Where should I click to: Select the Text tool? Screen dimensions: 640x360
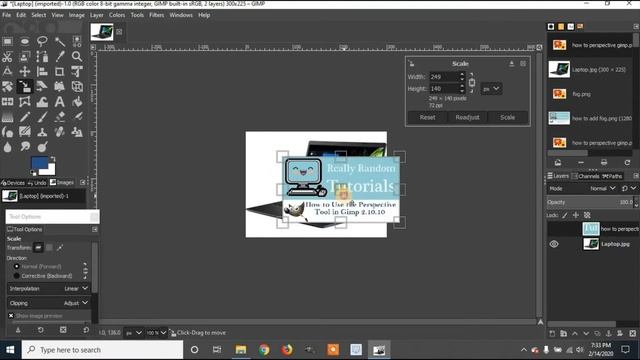(x=60, y=102)
